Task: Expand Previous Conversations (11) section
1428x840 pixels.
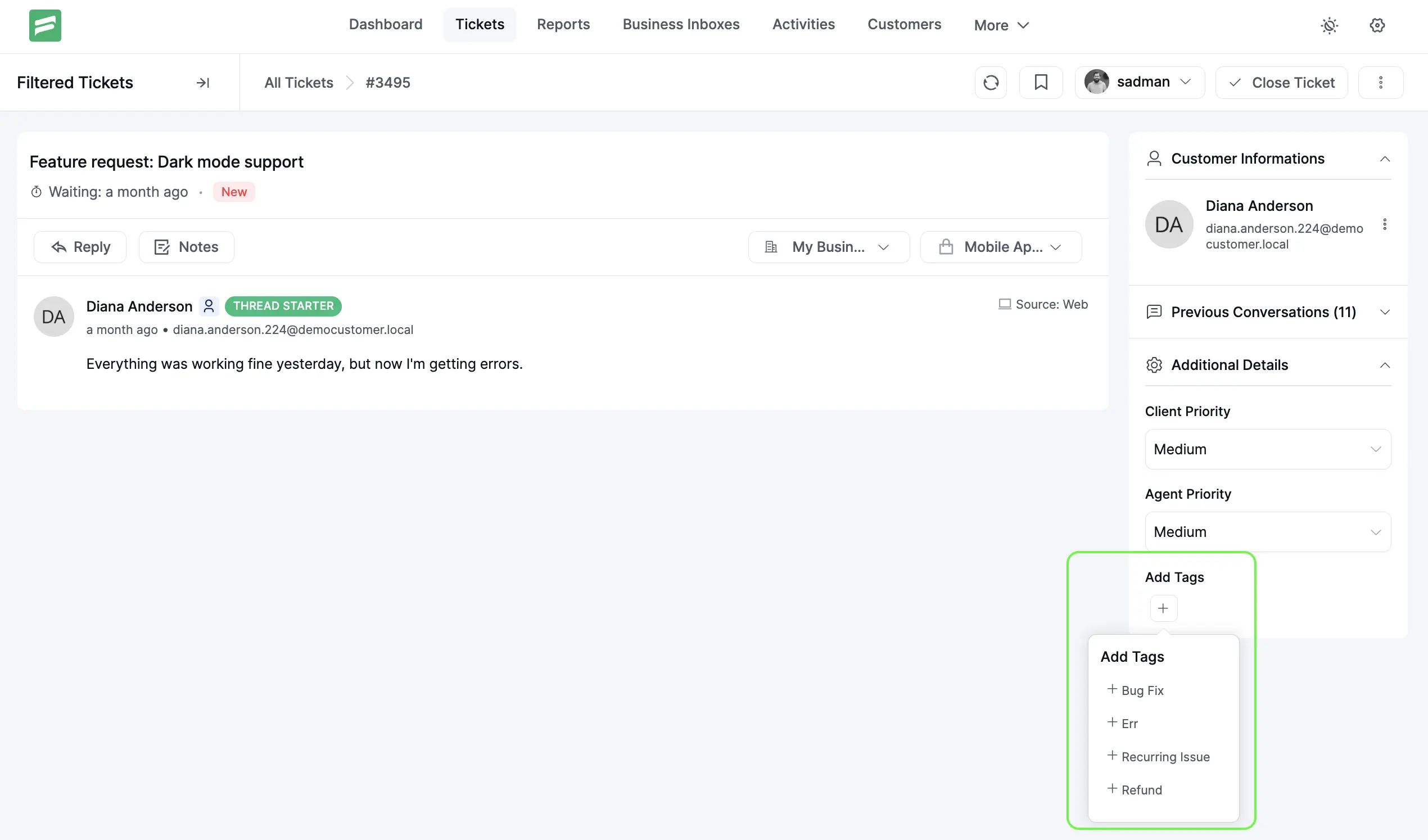Action: pyautogui.click(x=1268, y=311)
